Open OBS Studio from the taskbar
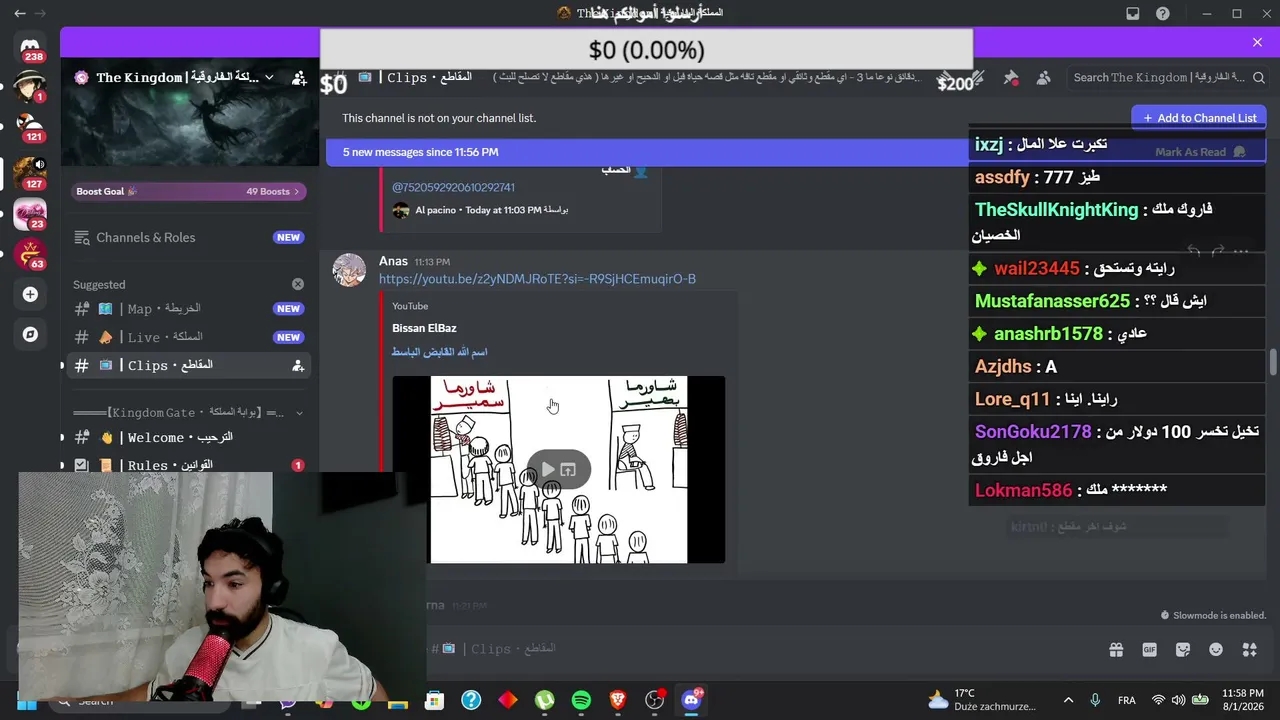This screenshot has height=720, width=1280. point(655,700)
